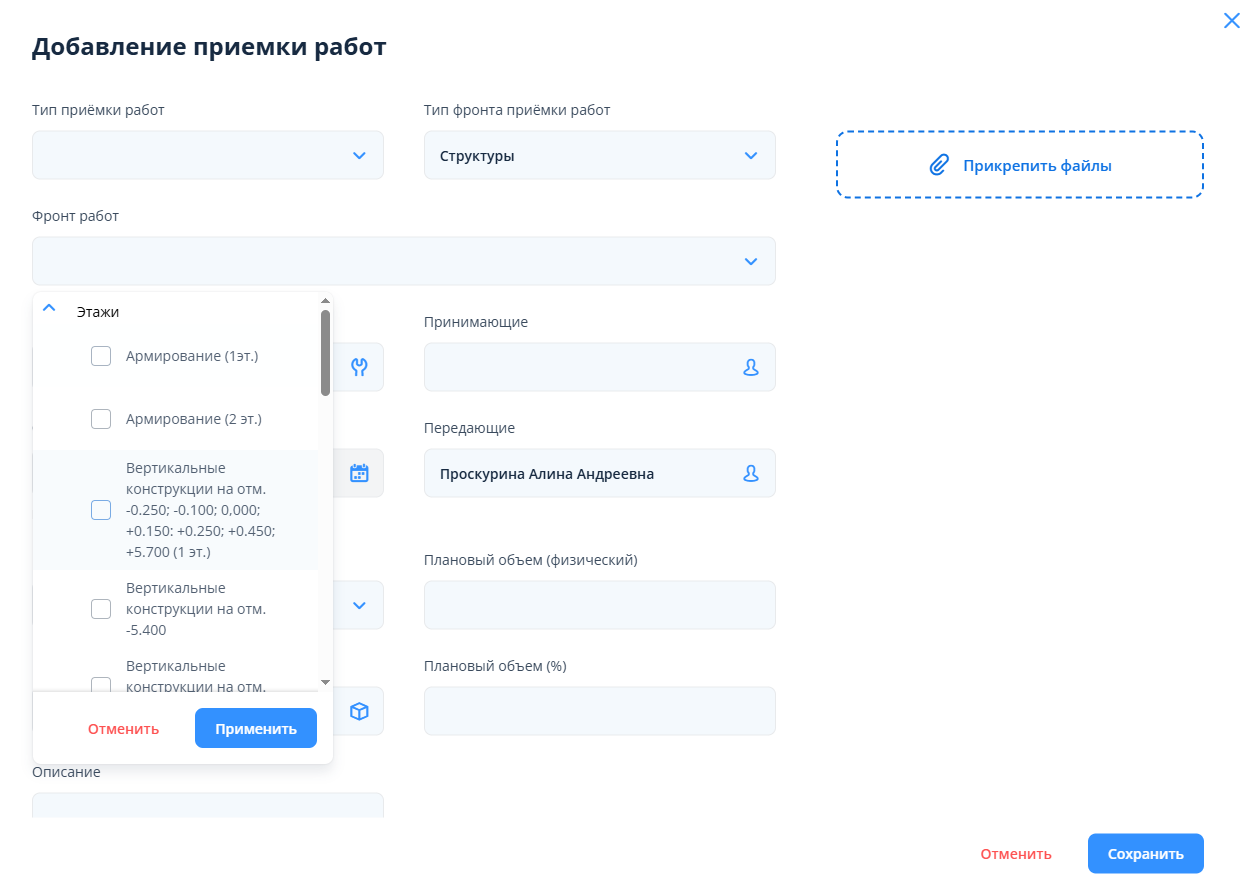Click the Плановый объем (физический) input field
Image resolution: width=1245 pixels, height=893 pixels.
599,605
